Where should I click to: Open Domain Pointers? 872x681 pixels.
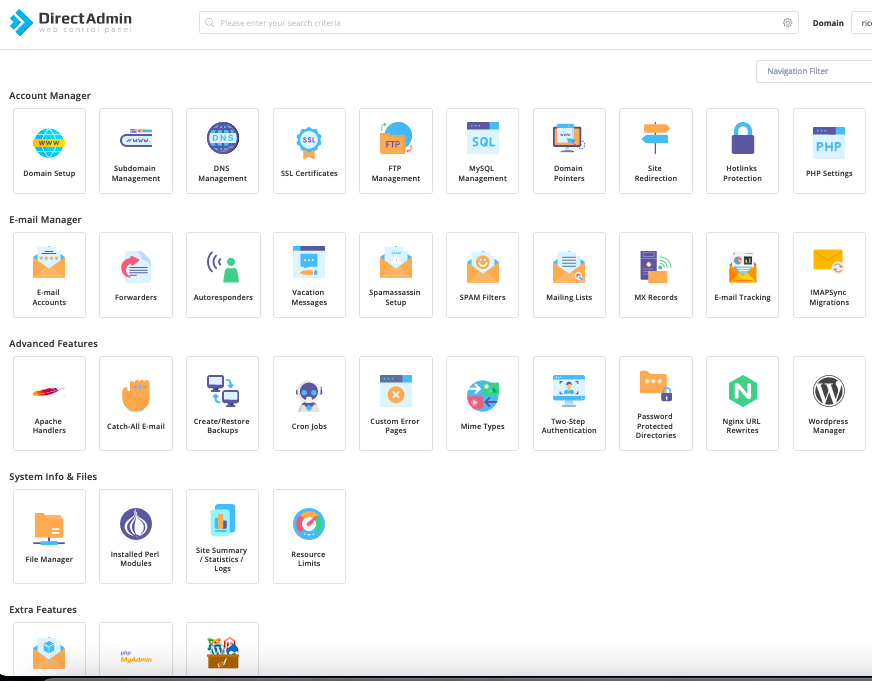point(569,151)
